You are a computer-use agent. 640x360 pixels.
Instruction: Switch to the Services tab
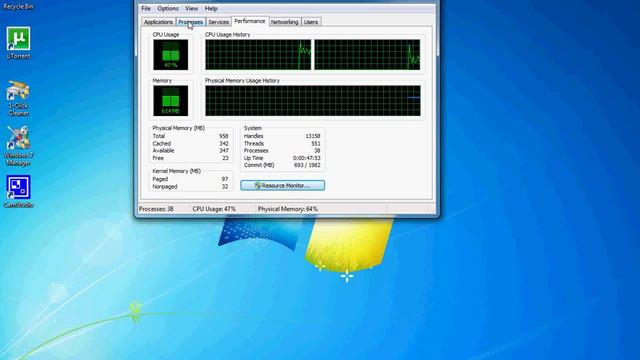[x=218, y=22]
